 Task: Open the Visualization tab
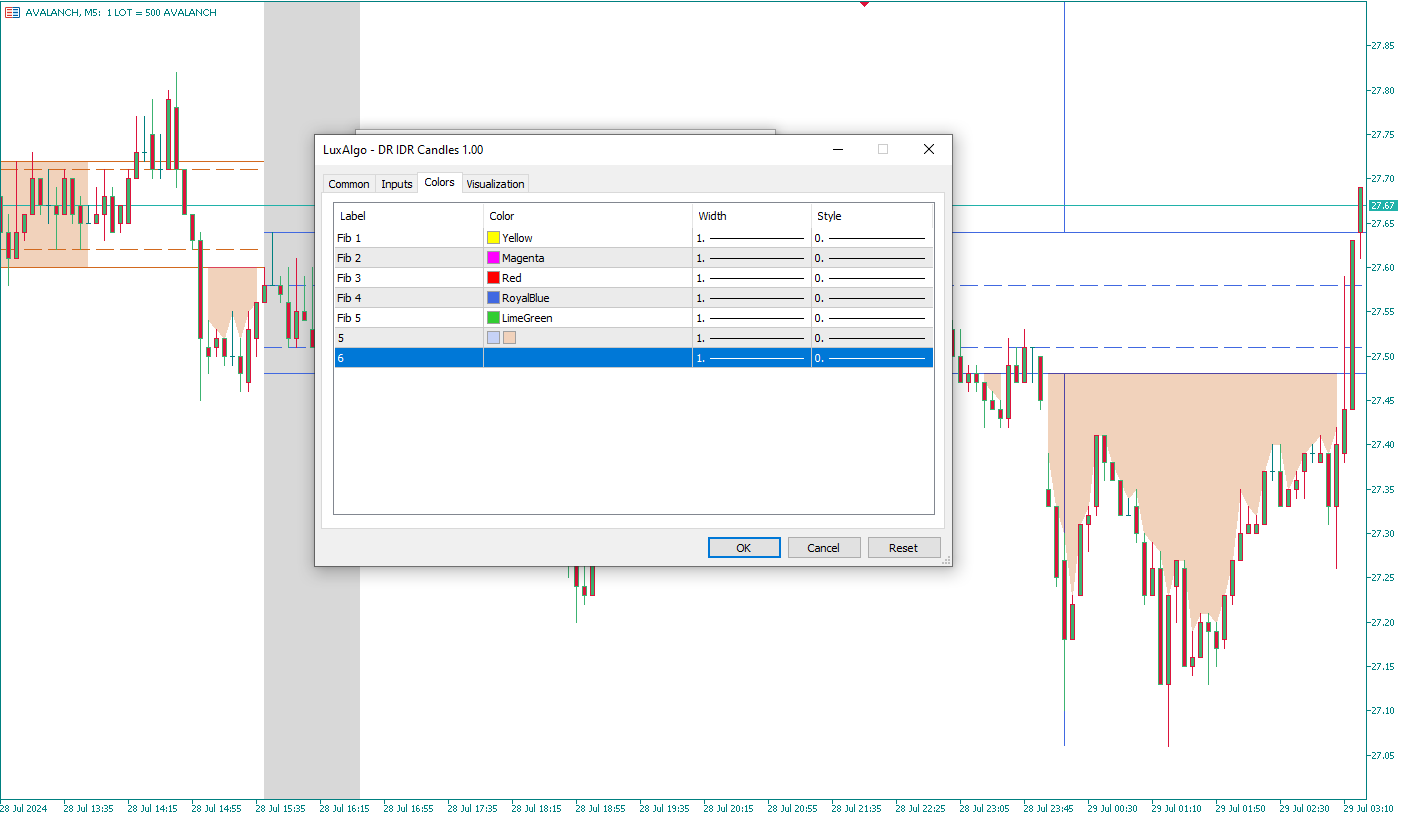495,184
